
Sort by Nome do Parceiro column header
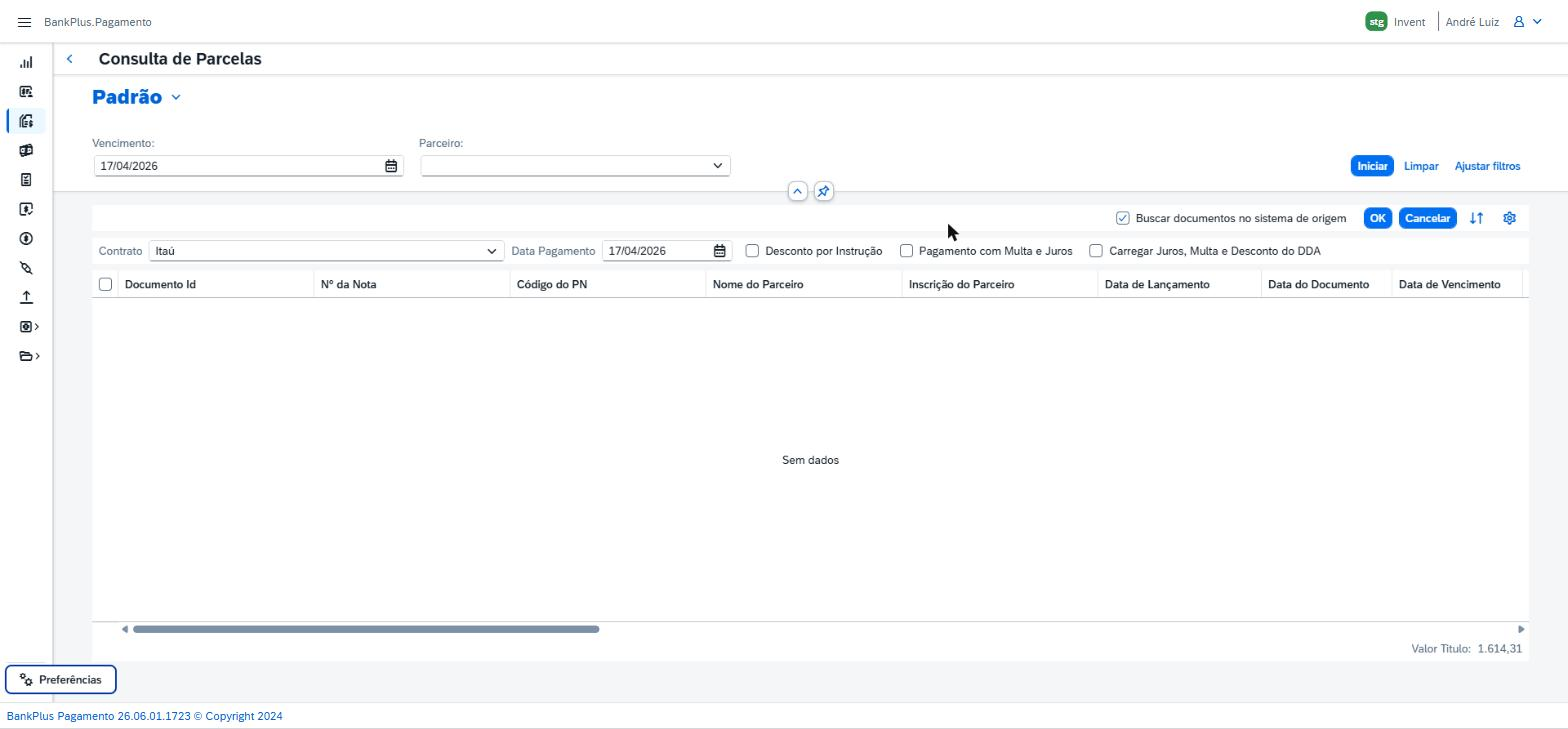(803, 285)
